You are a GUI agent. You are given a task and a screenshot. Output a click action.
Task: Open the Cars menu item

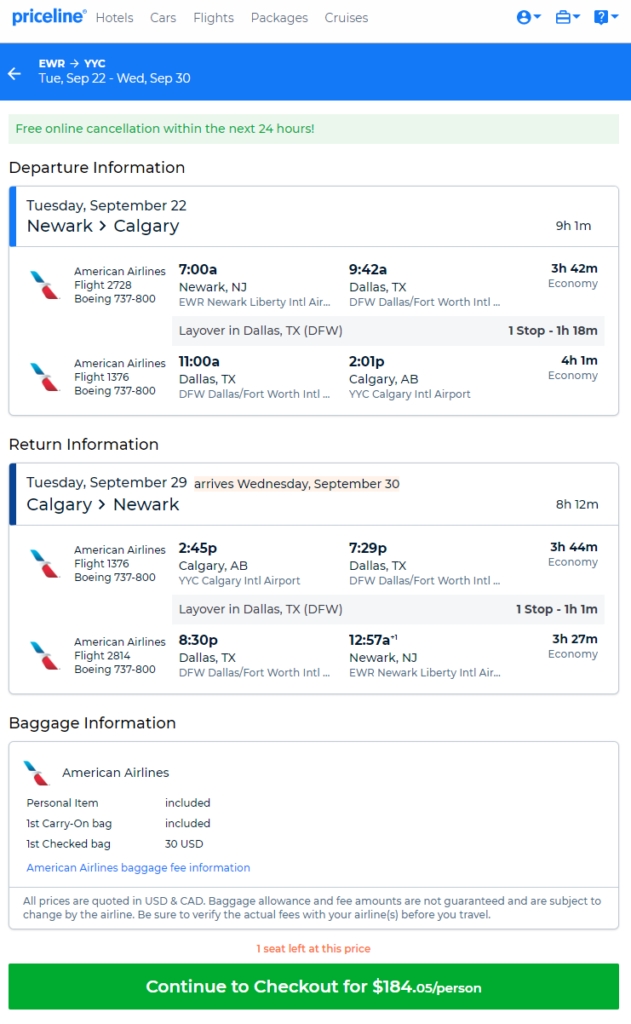click(x=163, y=18)
